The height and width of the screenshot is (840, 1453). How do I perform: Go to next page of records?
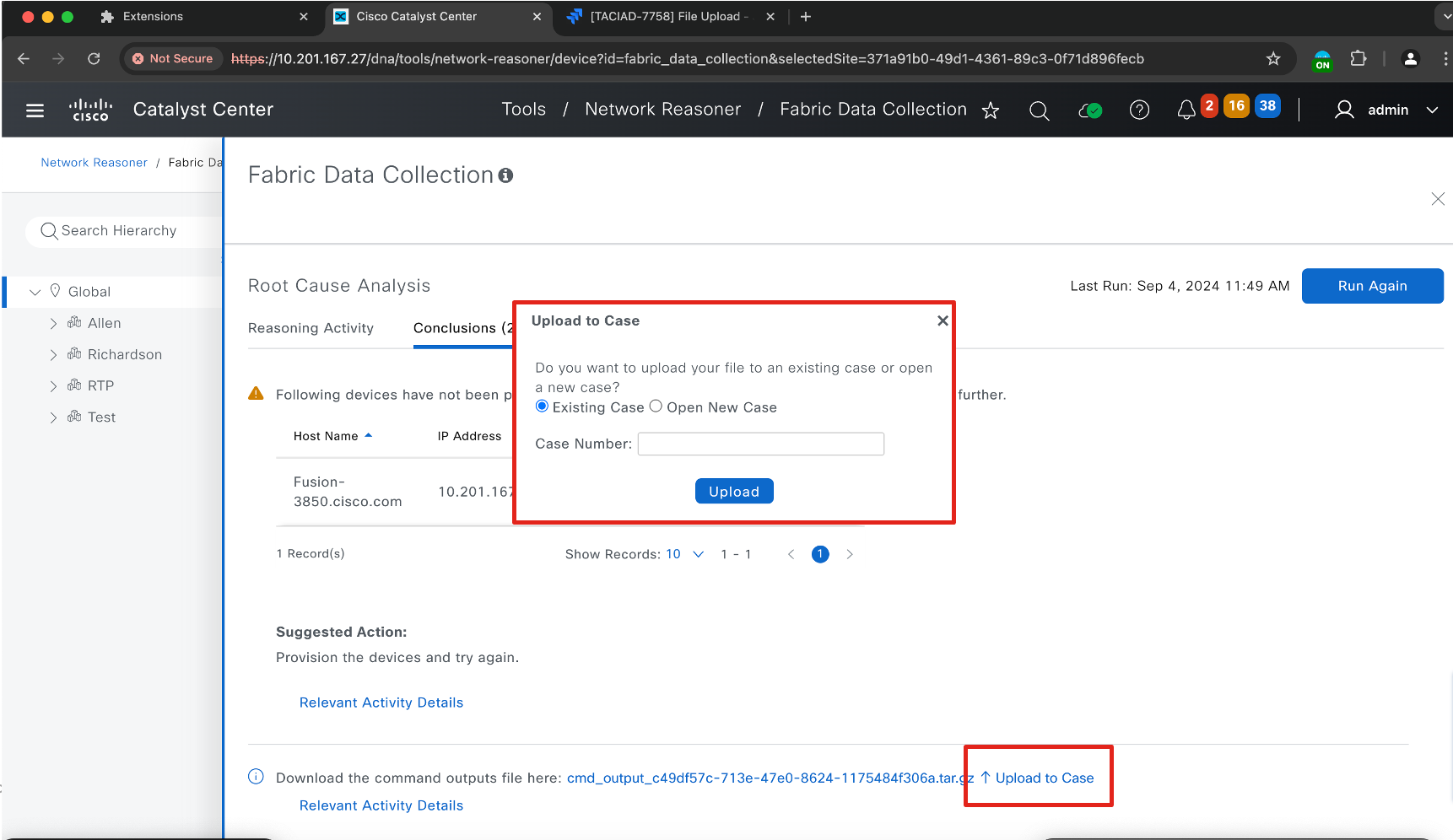[x=850, y=554]
